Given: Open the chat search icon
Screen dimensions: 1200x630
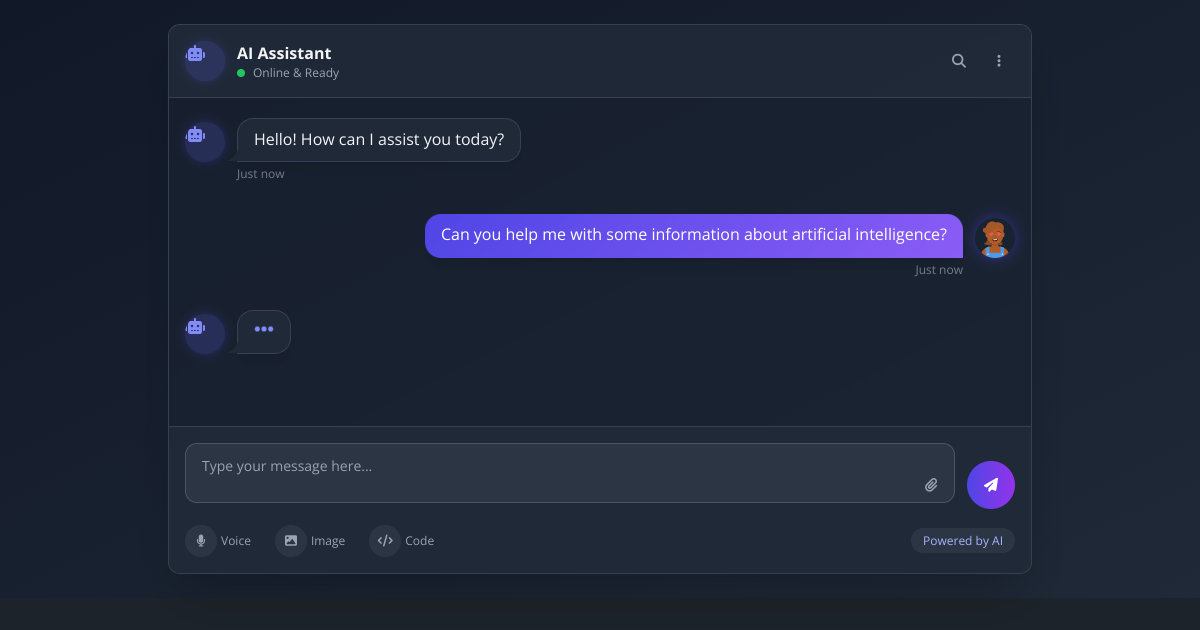Looking at the screenshot, I should click(958, 60).
